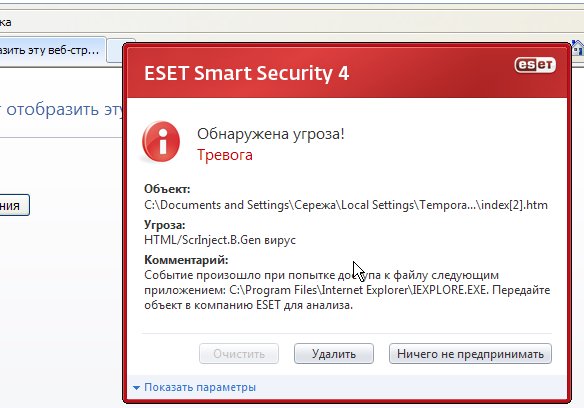Click the browser home icon behind the dialog
The height and width of the screenshot is (408, 584).
tap(578, 48)
